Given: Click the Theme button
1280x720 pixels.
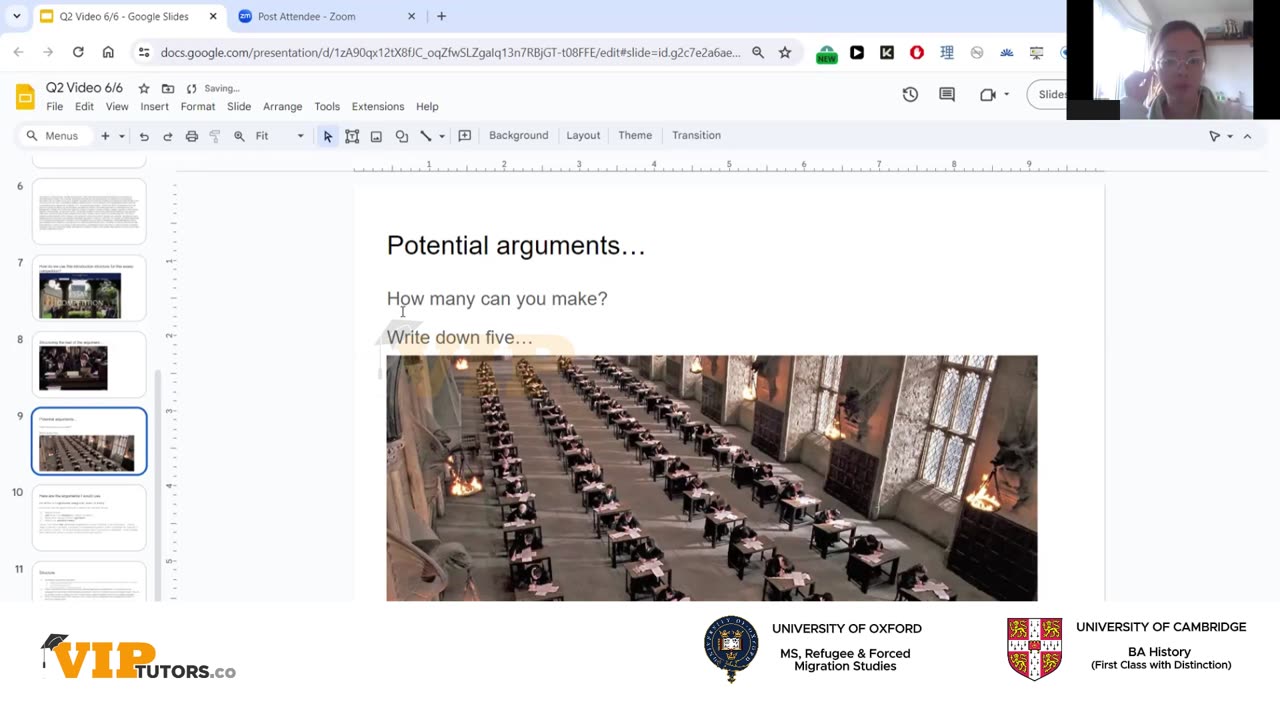Looking at the screenshot, I should pos(635,136).
